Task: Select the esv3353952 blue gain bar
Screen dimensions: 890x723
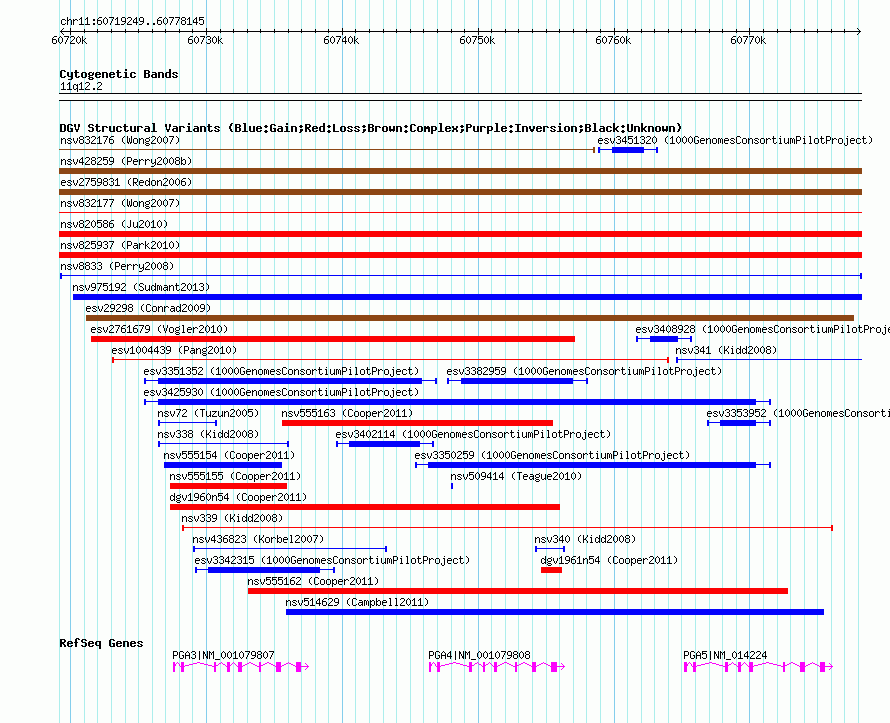Action: pyautogui.click(x=738, y=423)
